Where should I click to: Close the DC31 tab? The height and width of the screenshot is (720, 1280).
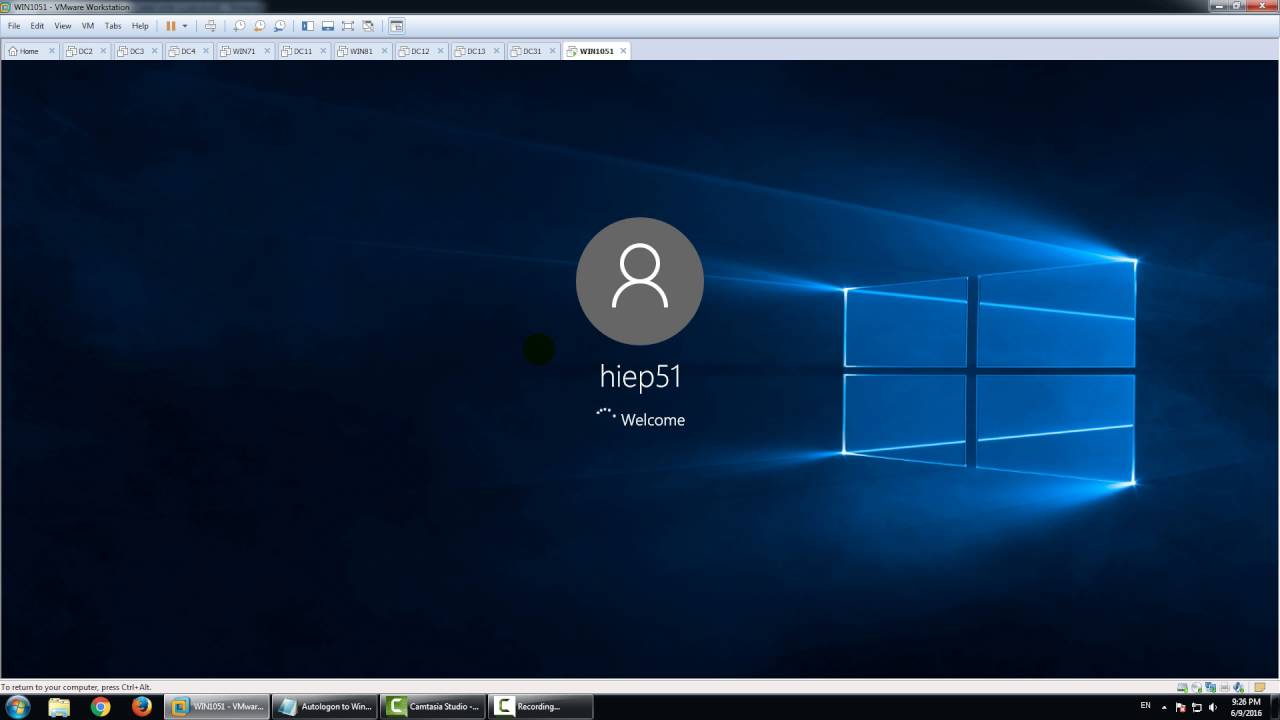pyautogui.click(x=552, y=51)
